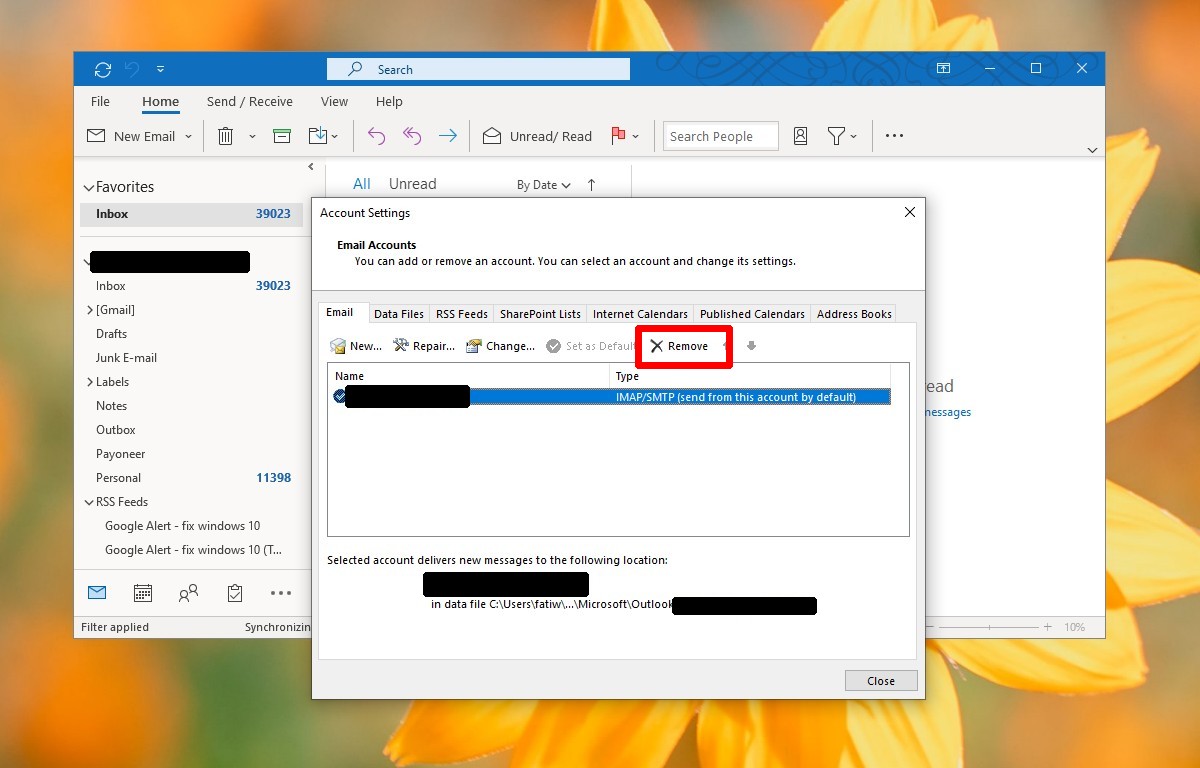Expand the Labels folder
1200x768 pixels.
[x=90, y=382]
